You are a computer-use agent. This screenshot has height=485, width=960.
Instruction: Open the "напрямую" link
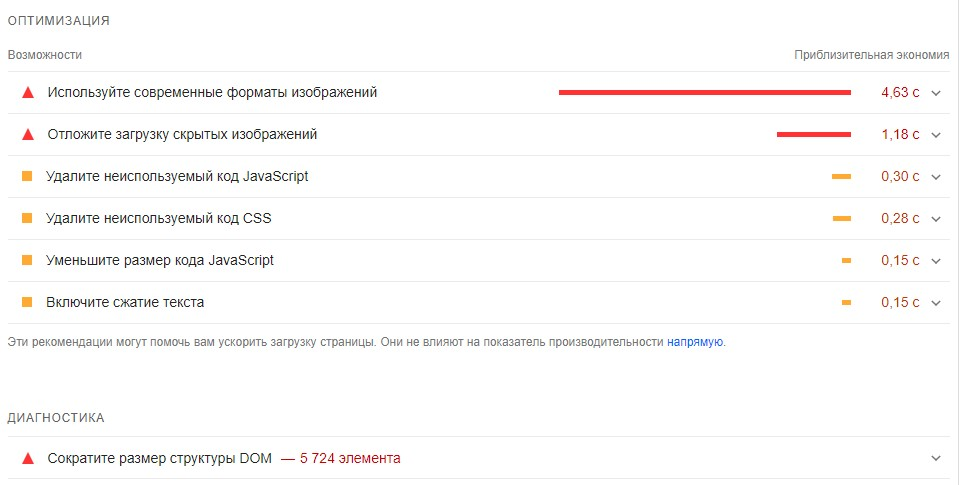tap(695, 342)
